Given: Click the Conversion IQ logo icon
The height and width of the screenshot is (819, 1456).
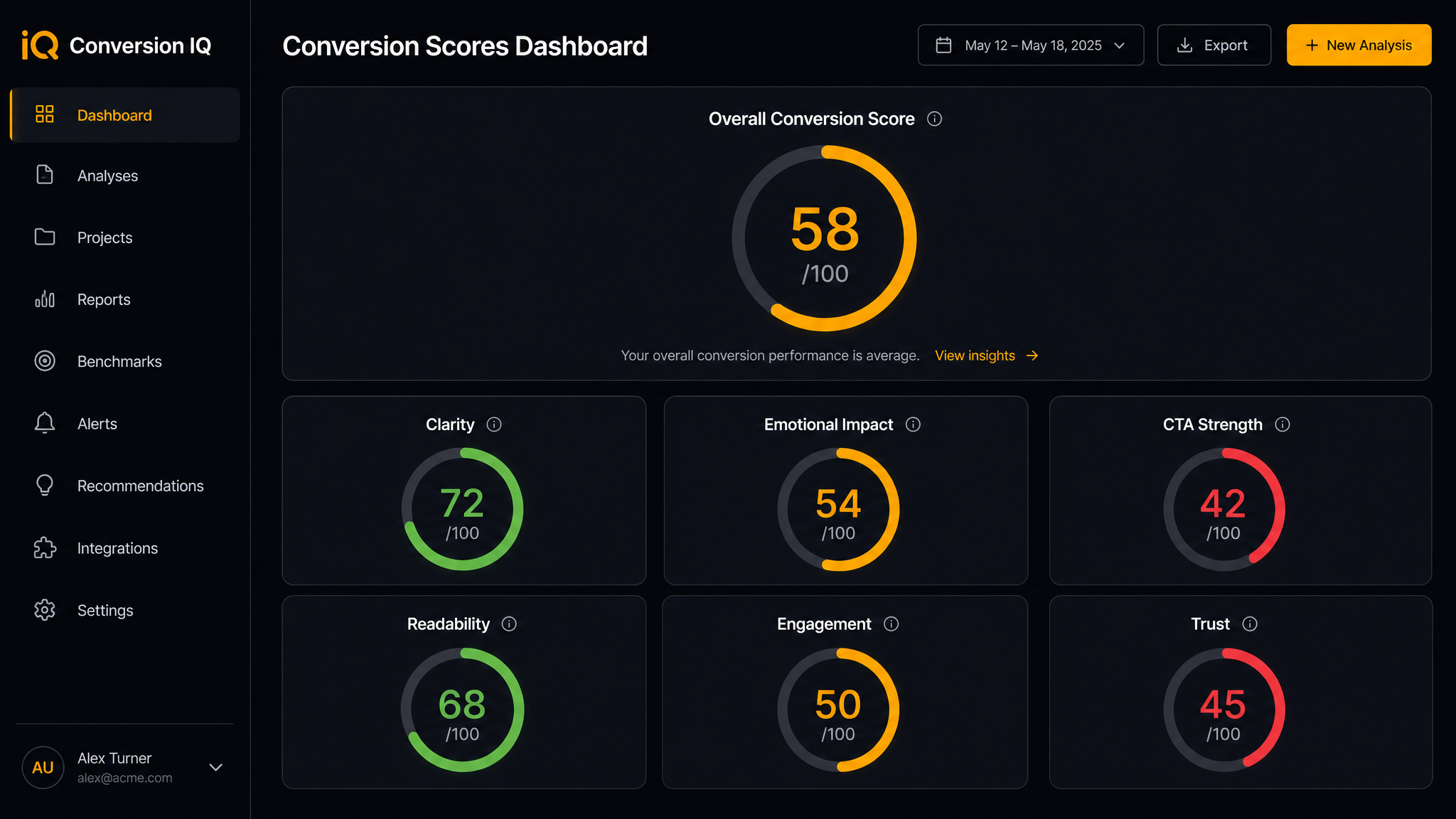Looking at the screenshot, I should tap(40, 45).
